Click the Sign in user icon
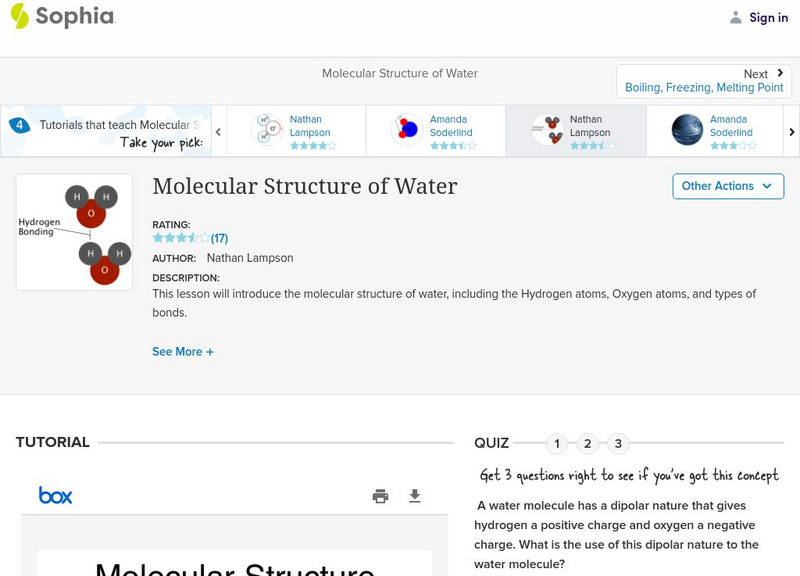800x576 pixels. click(736, 17)
